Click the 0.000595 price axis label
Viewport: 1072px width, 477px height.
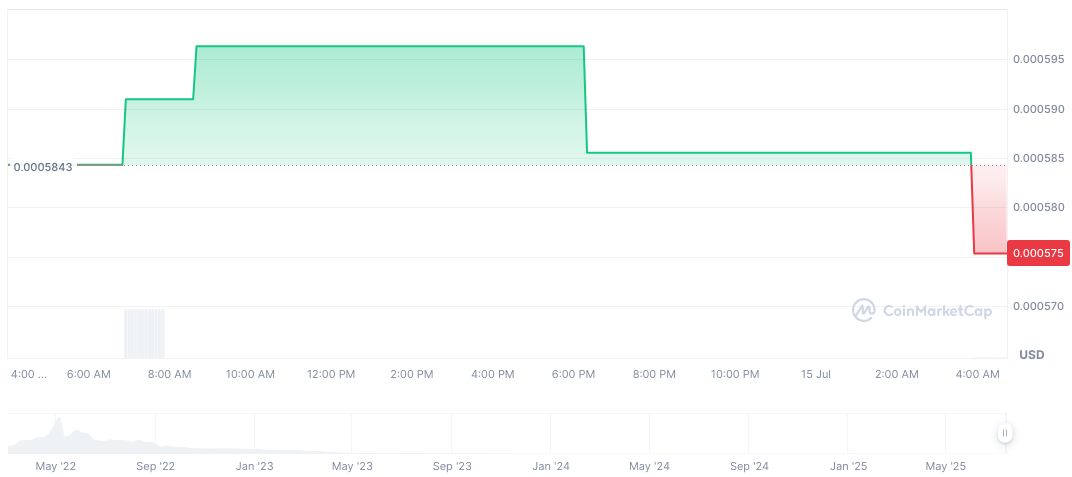click(x=1036, y=60)
